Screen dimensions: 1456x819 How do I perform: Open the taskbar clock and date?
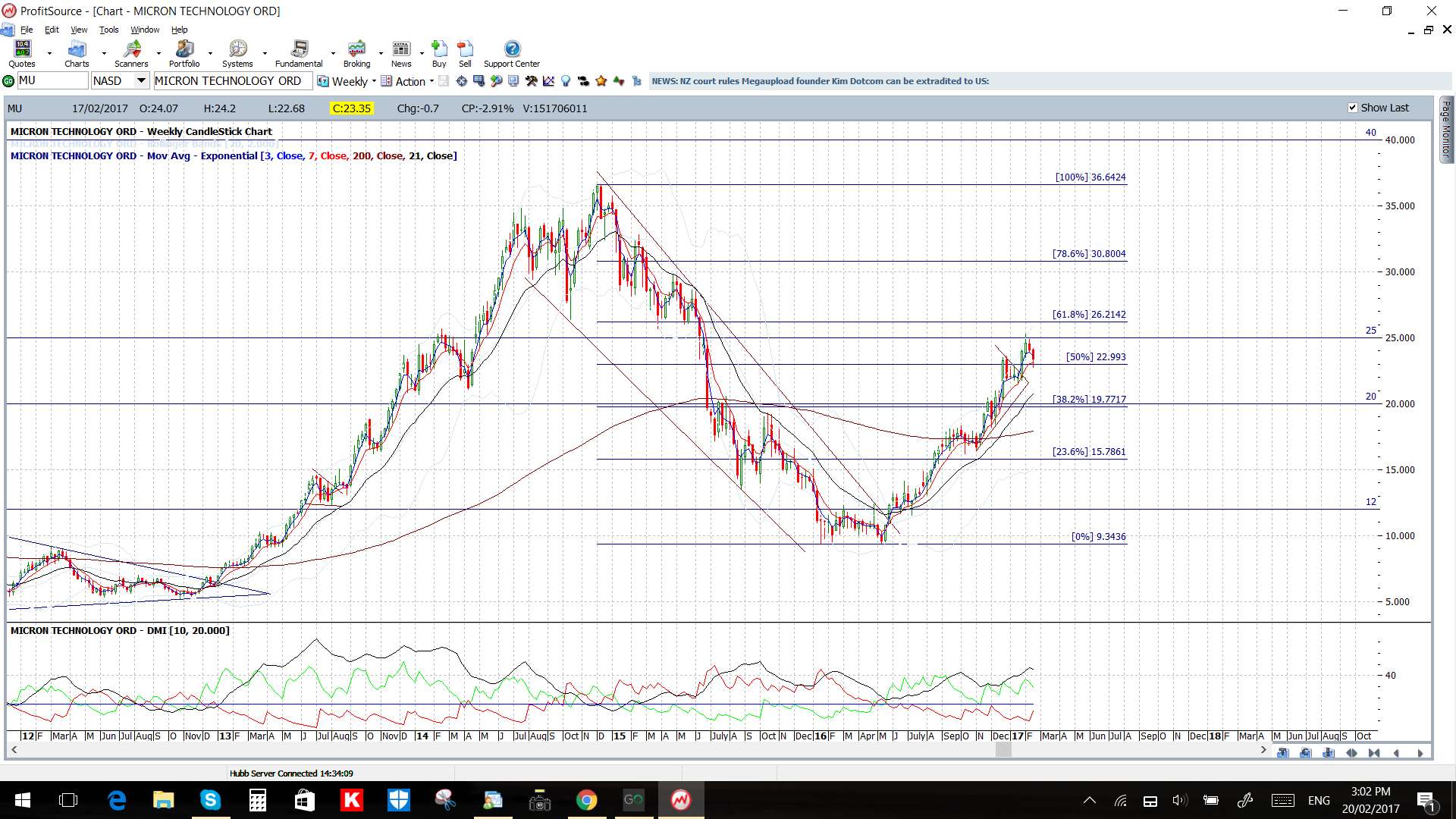click(x=1370, y=800)
